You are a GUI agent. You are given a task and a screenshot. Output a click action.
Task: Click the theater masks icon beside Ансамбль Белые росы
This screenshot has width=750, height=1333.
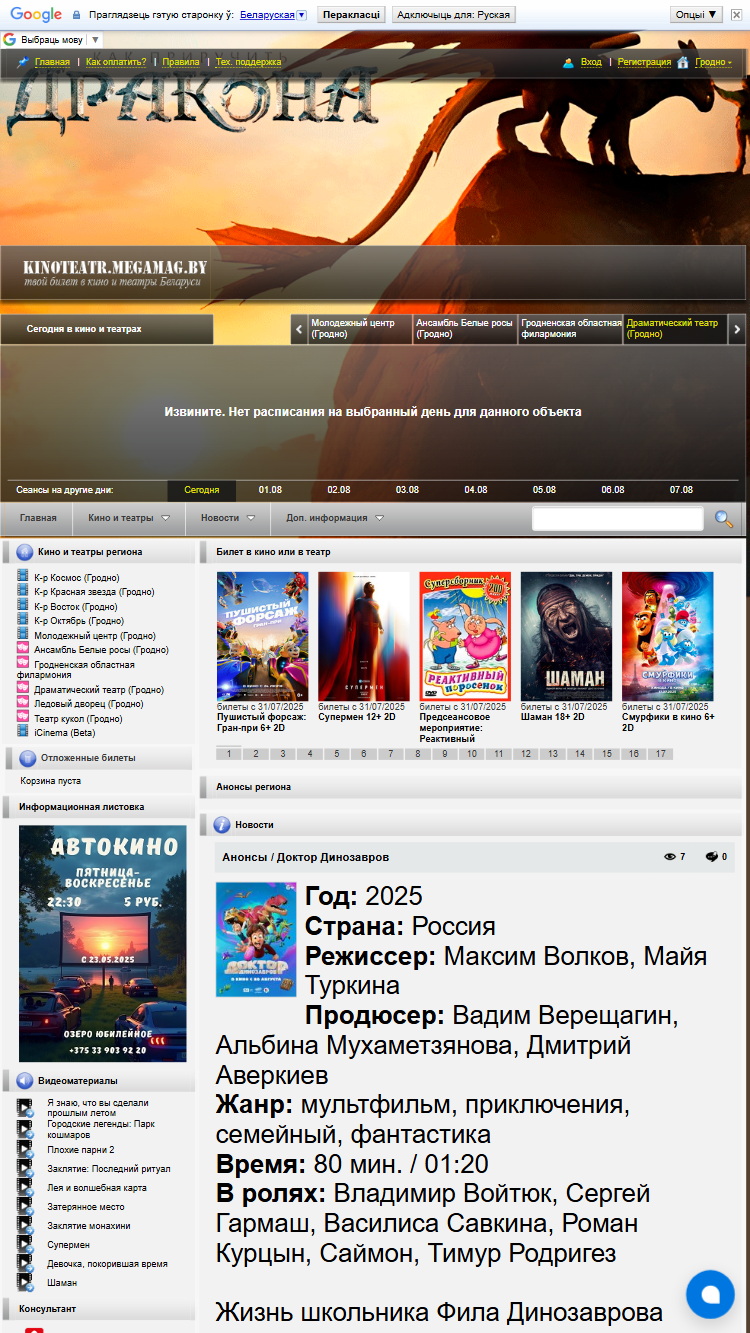coord(23,649)
